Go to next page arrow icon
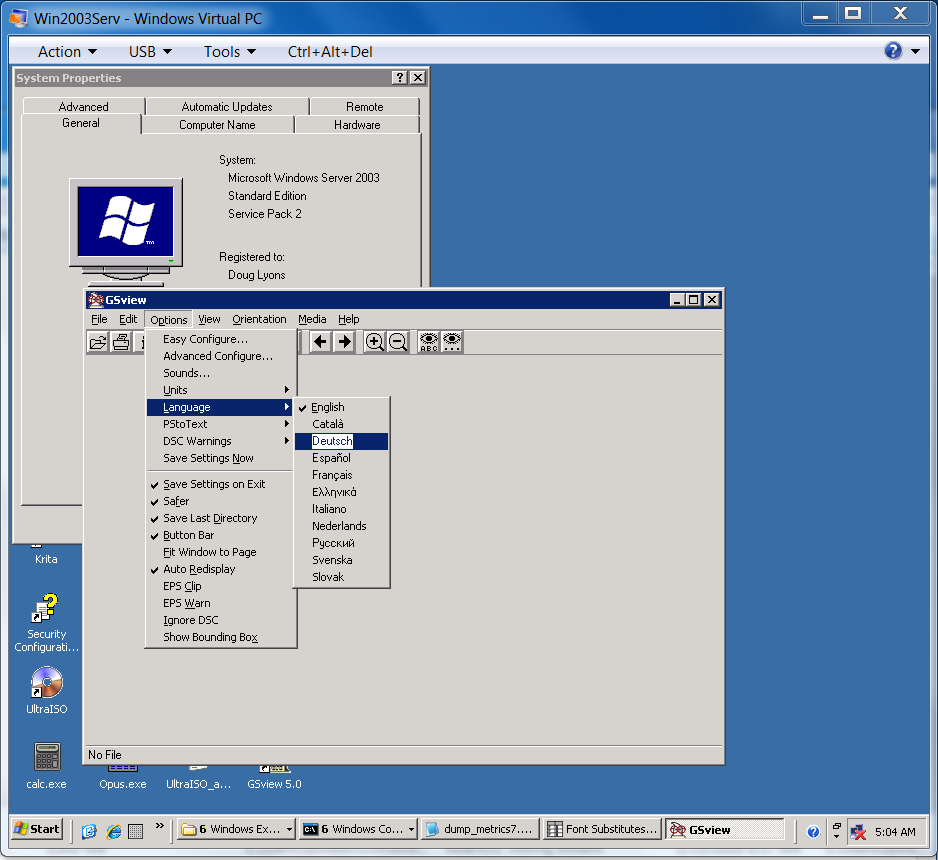Screen dimensions: 938x860 [344, 342]
